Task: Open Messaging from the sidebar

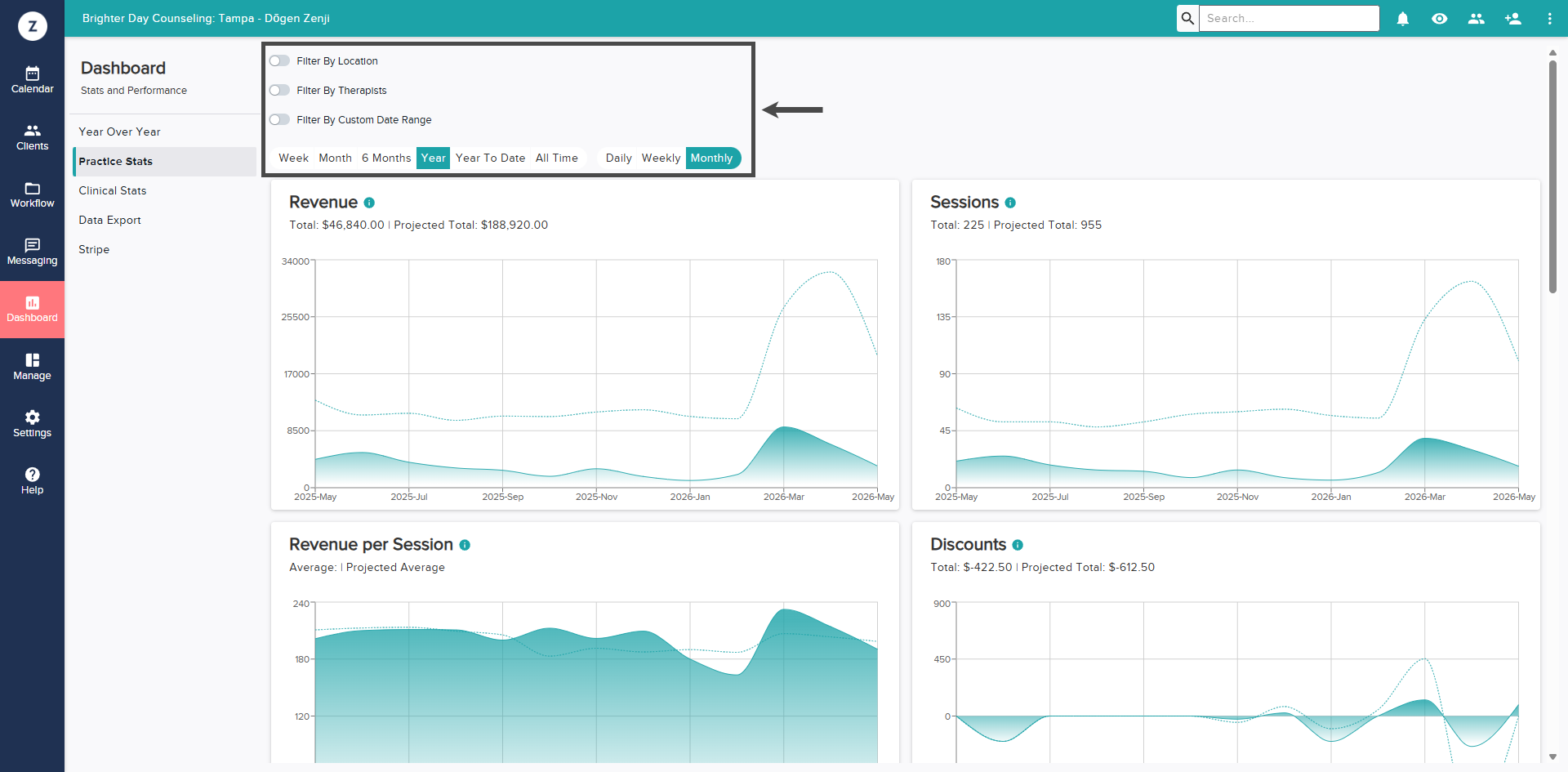Action: (x=32, y=252)
